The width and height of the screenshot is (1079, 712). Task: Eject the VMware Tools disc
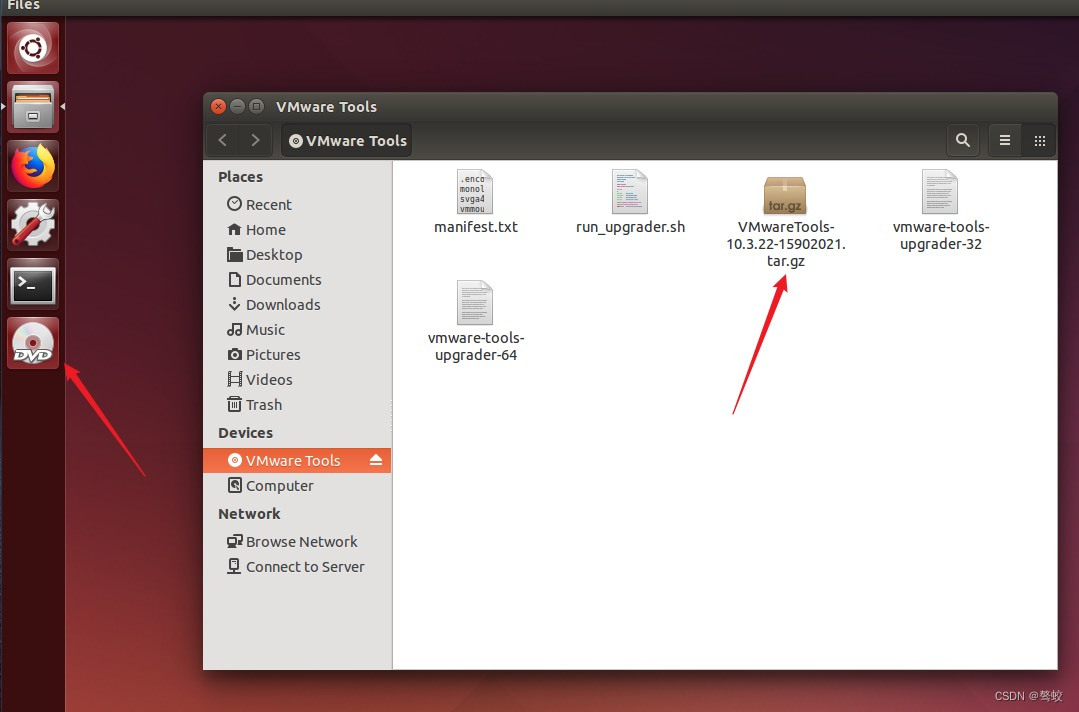pos(376,460)
